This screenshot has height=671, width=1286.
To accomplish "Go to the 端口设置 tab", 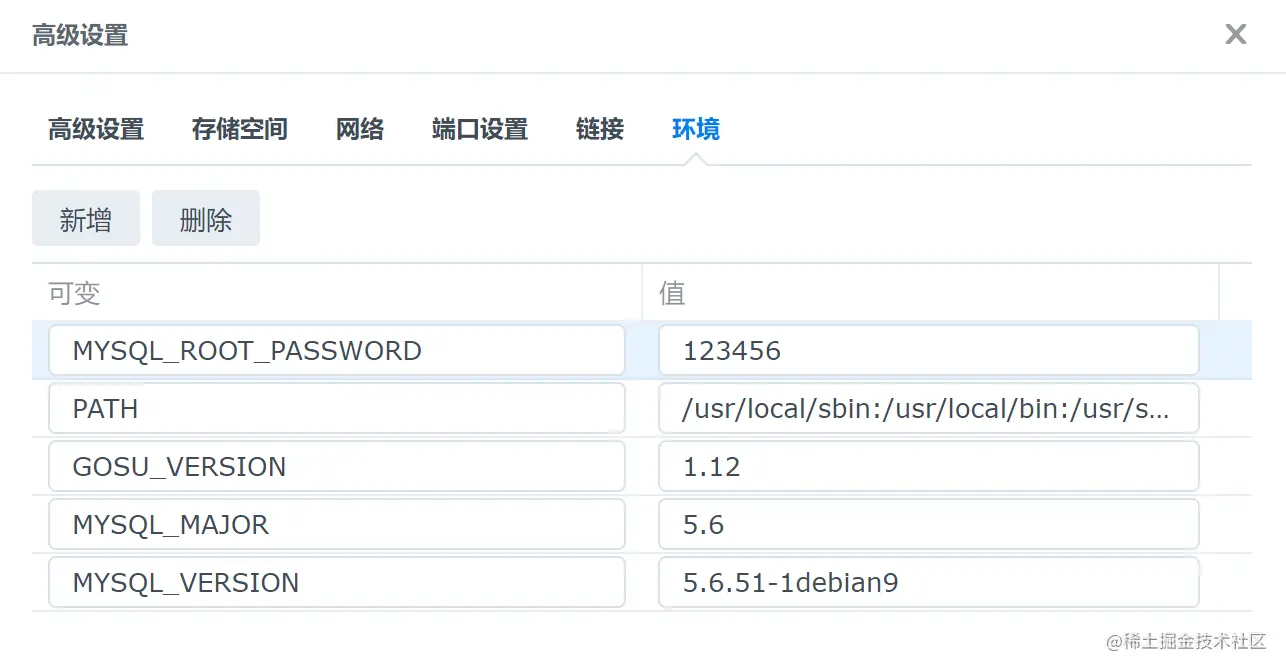I will click(x=480, y=129).
